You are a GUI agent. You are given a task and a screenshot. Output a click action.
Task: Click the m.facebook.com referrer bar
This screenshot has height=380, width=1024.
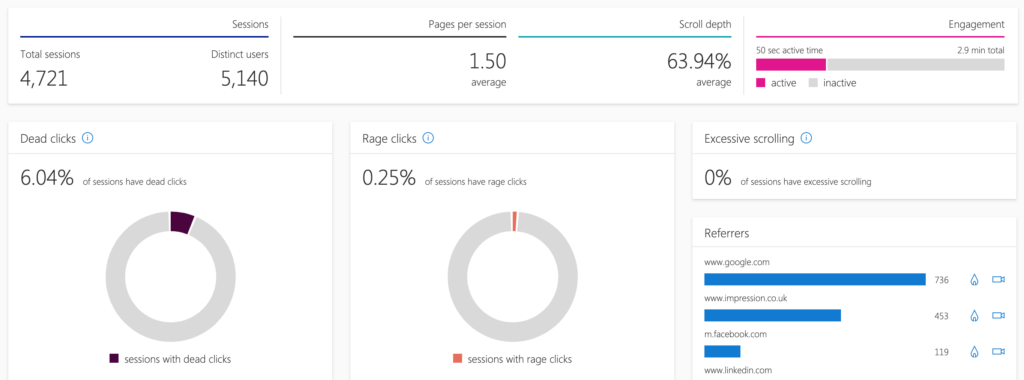(x=722, y=351)
